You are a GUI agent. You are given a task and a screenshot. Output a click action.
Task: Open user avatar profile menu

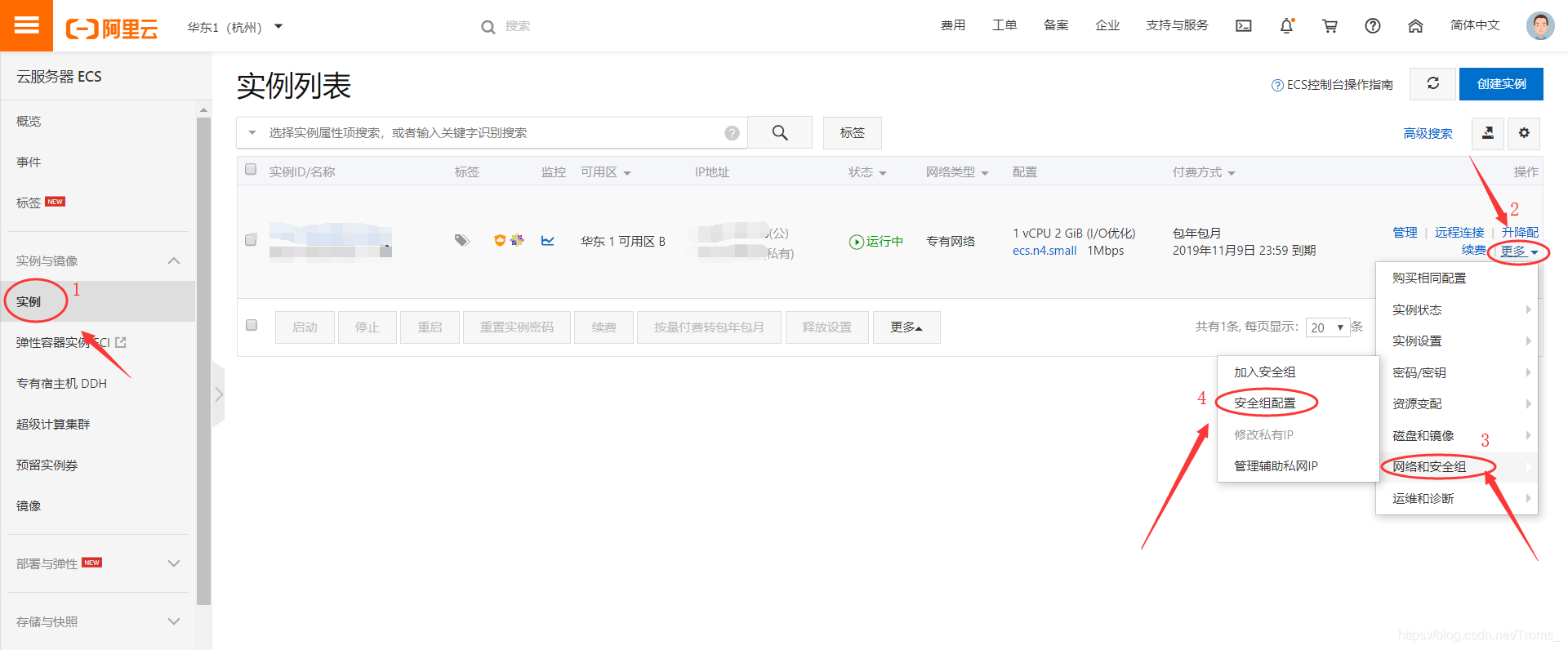click(1540, 25)
